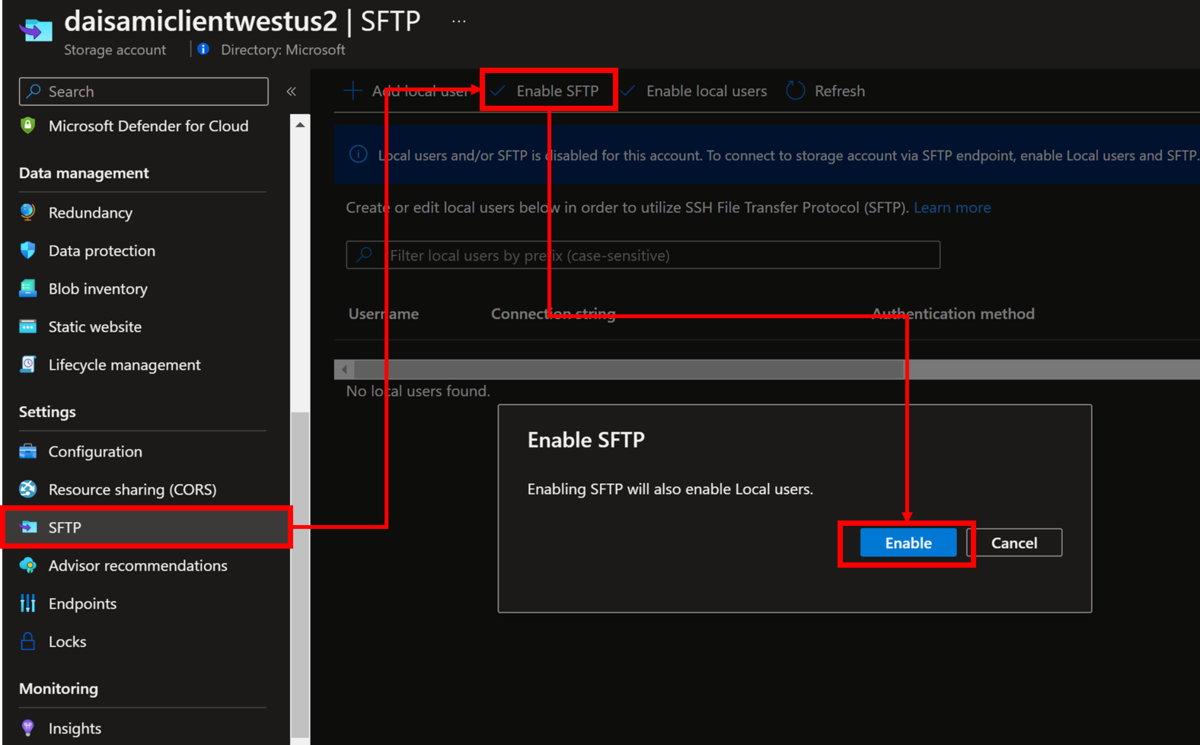Image resolution: width=1200 pixels, height=745 pixels.
Task: Open Resource sharing (CORS)
Action: click(x=132, y=489)
